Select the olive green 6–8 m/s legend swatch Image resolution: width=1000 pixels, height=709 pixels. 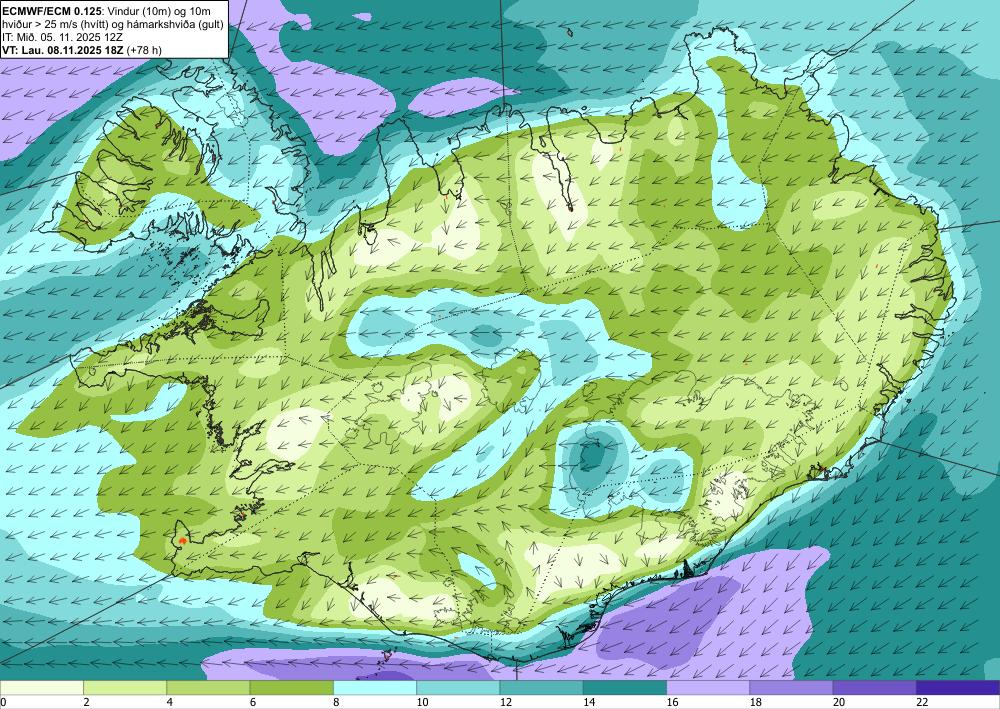click(291, 687)
